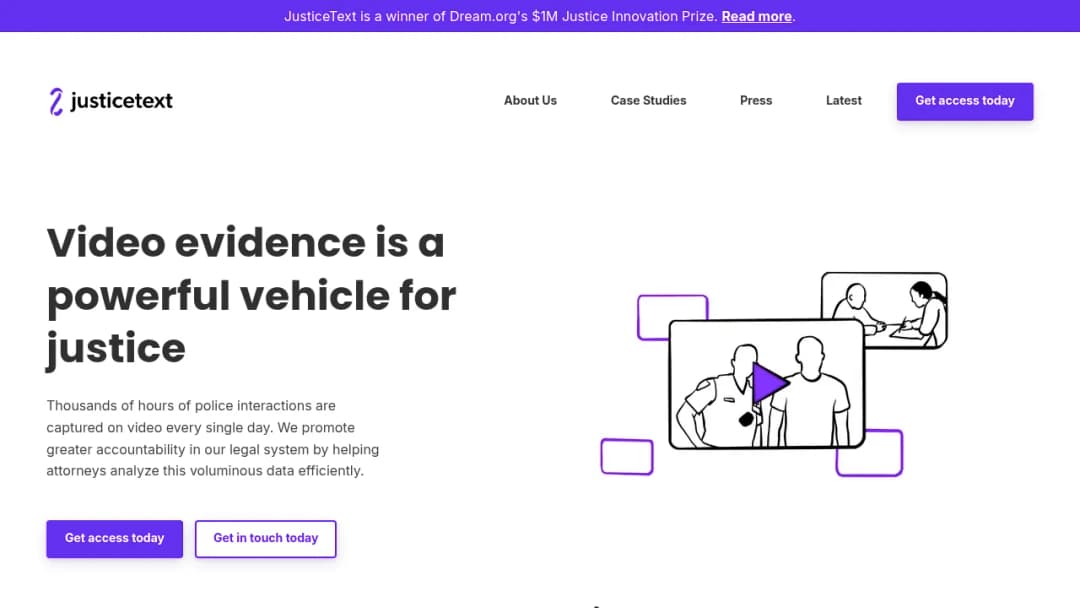Click the justicetext wordmark
The width and height of the screenshot is (1080, 608).
point(121,101)
